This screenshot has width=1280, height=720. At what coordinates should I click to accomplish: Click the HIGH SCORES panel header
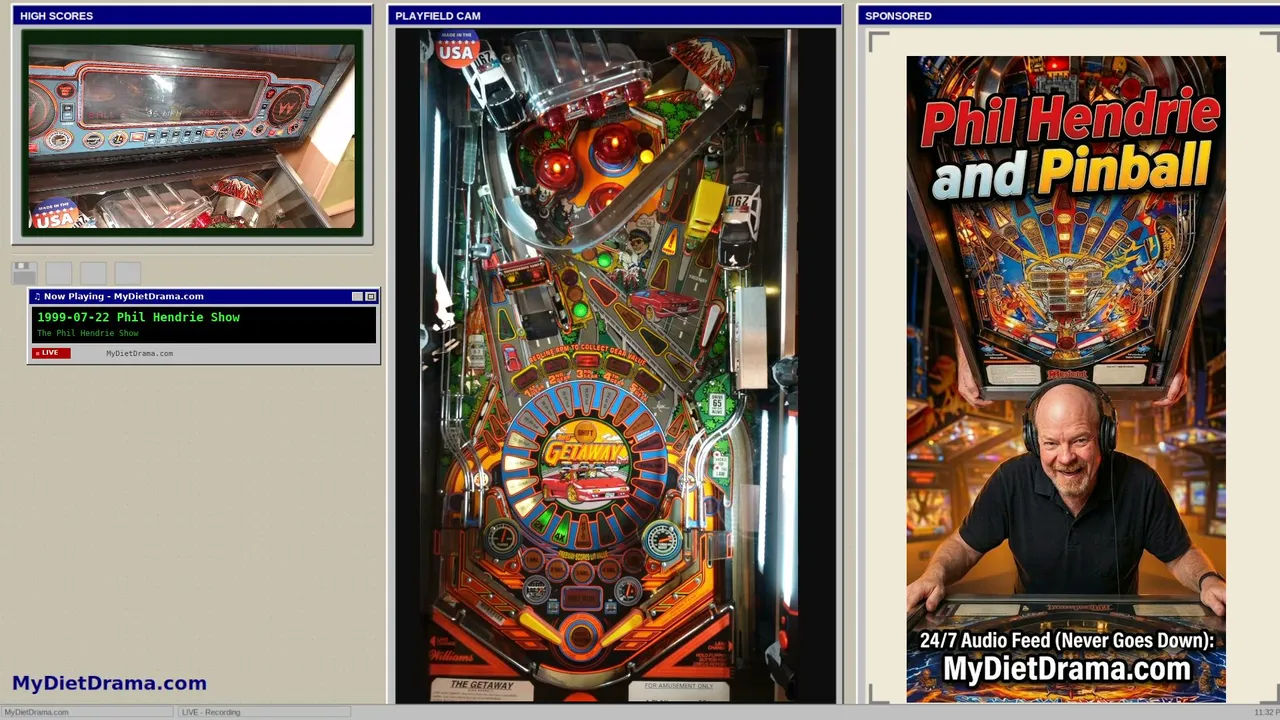192,15
